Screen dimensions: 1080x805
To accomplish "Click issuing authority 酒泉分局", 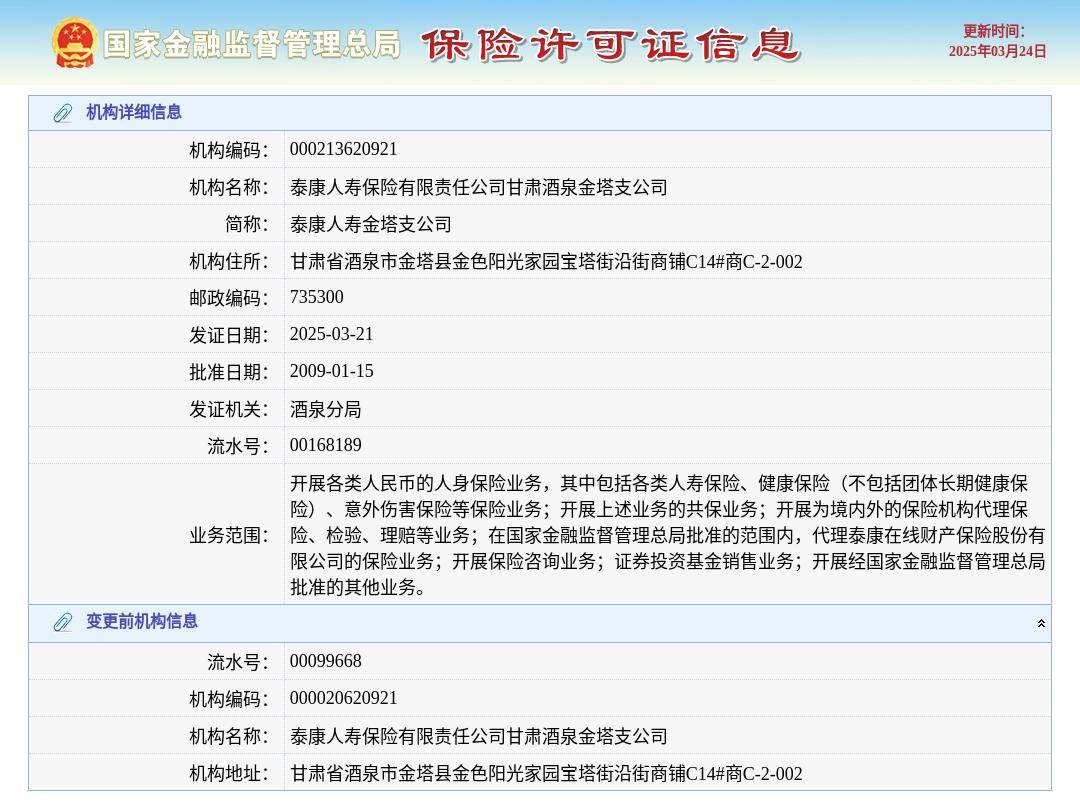I will [326, 409].
